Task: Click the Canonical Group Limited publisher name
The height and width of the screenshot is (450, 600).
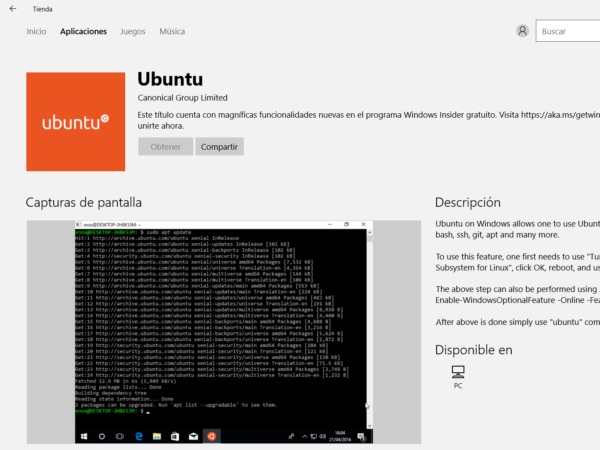Action: point(183,98)
